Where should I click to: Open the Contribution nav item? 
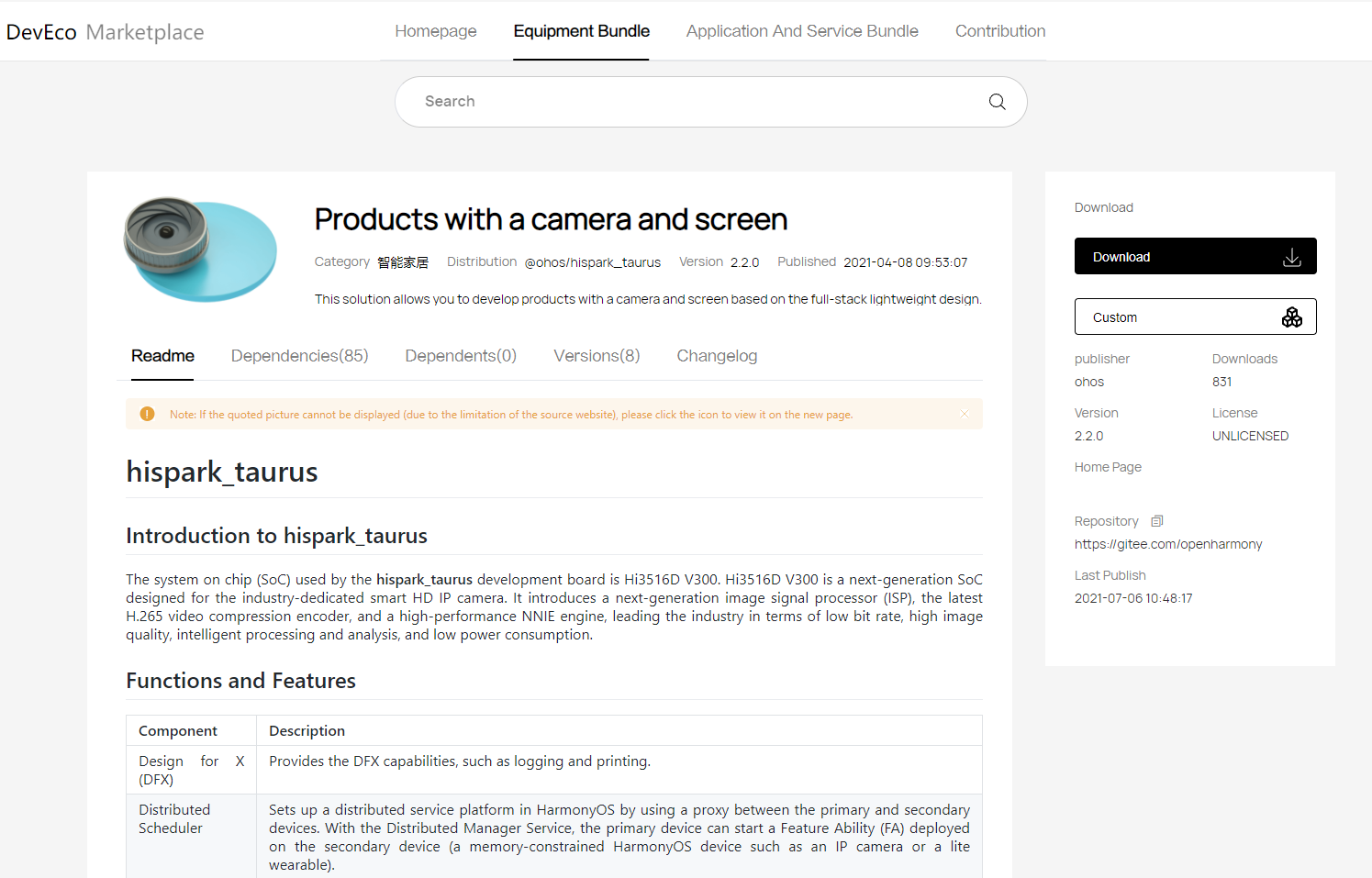point(1000,31)
